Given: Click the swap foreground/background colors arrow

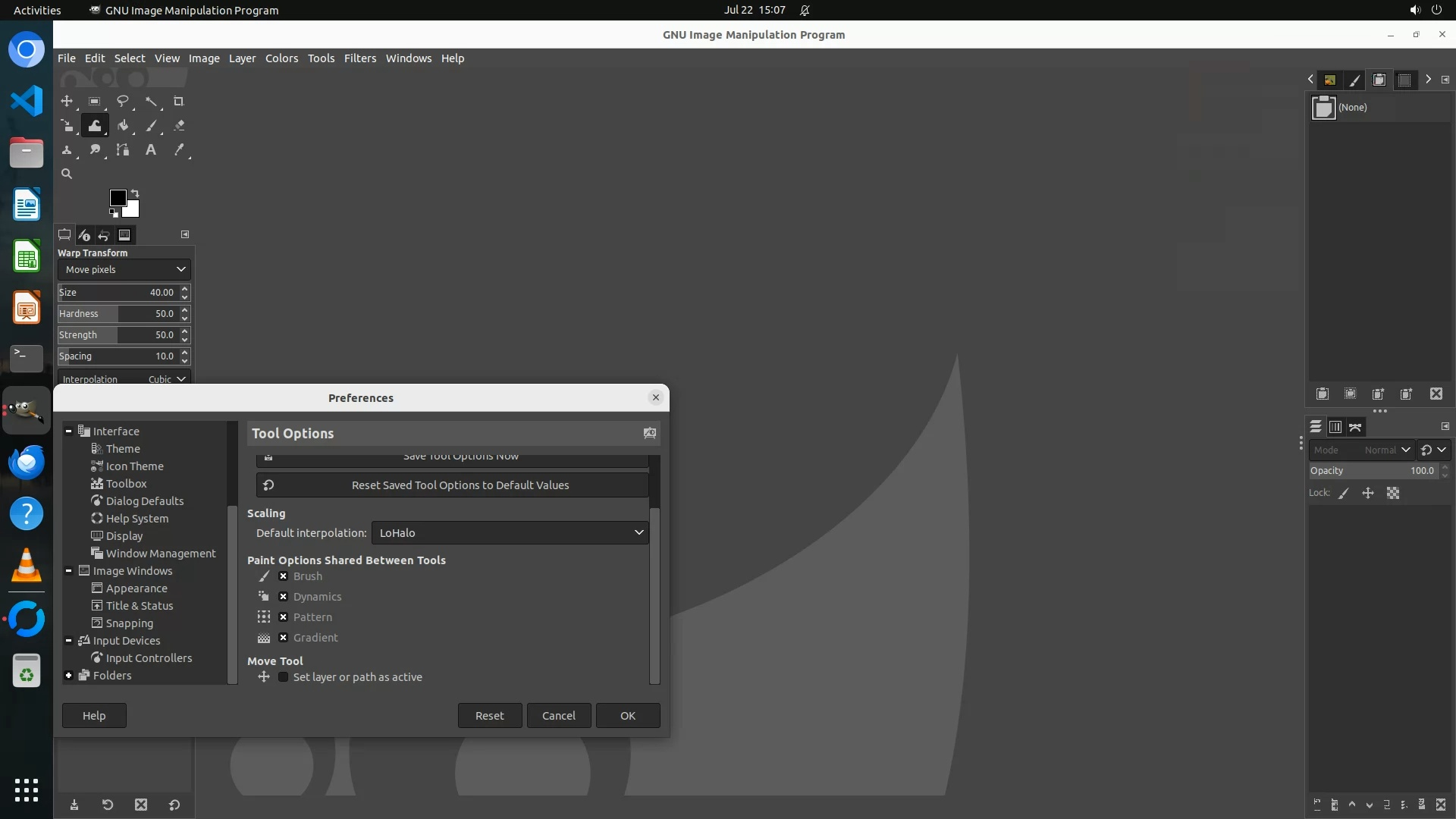Looking at the screenshot, I should coord(135,193).
